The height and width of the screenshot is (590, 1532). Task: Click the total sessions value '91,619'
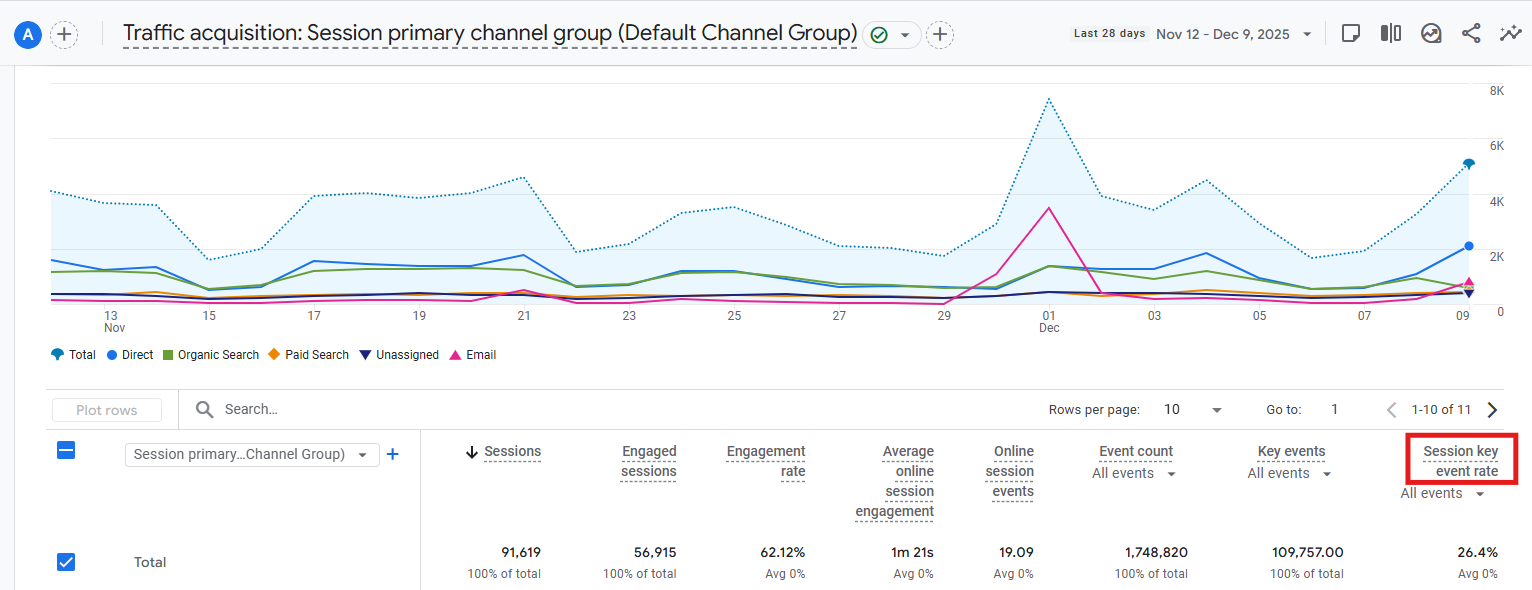[x=521, y=552]
